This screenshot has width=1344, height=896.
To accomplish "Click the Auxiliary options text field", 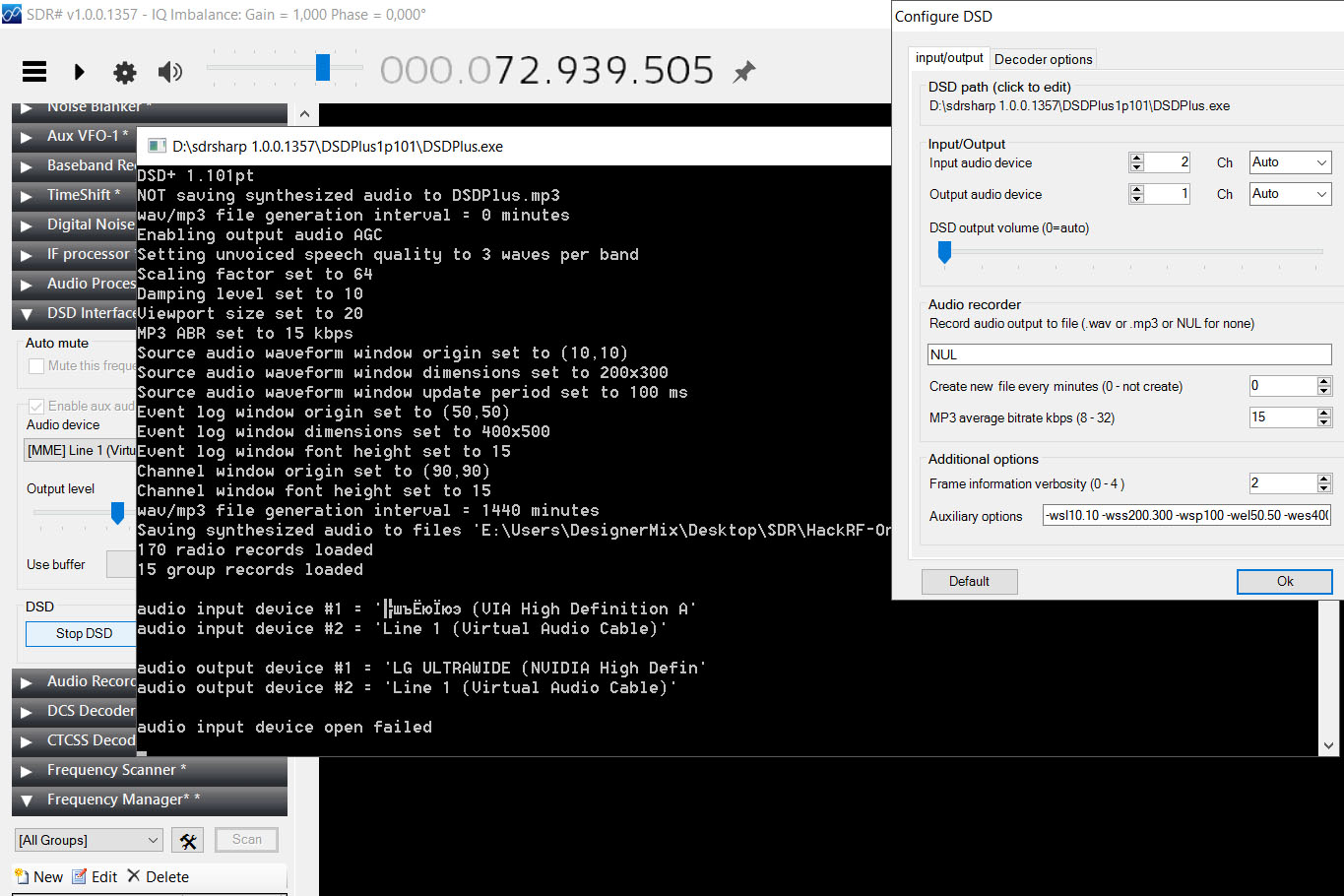I will pyautogui.click(x=1186, y=515).
